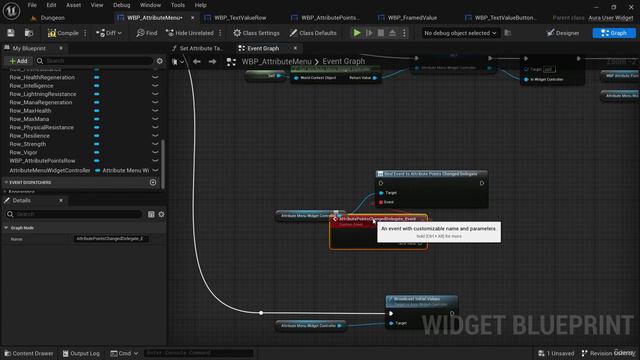
Task: Click the Eject button
Action: click(392, 33)
